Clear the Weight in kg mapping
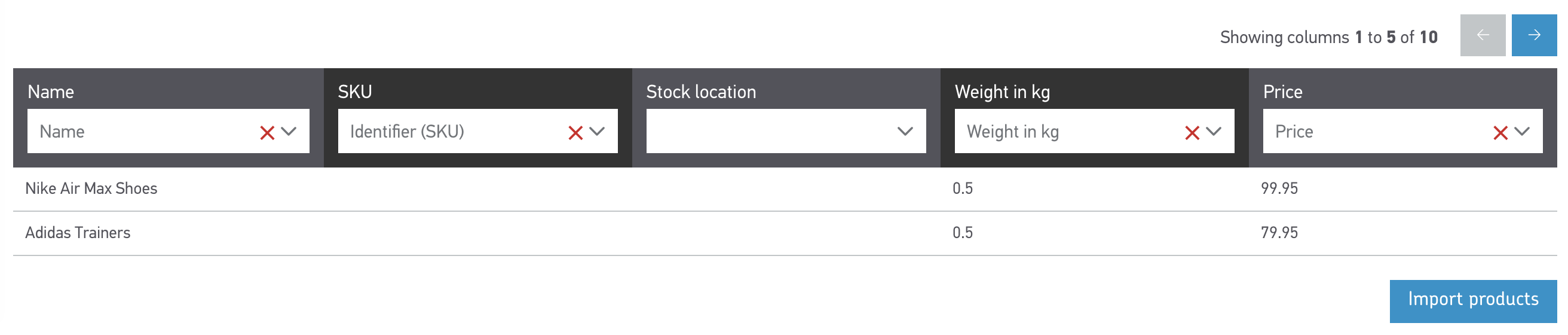This screenshot has height=335, width=1568. click(1192, 132)
